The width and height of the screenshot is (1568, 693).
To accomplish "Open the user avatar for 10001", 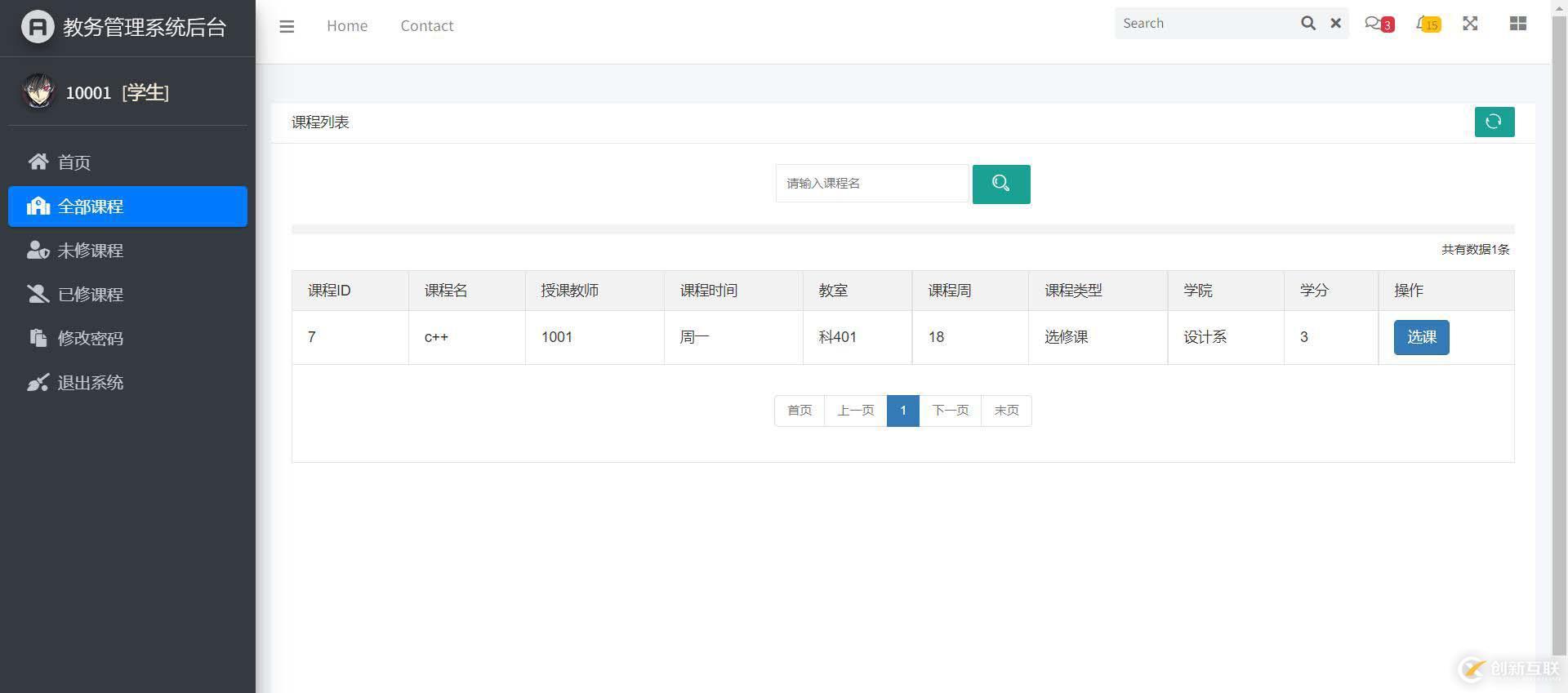I will [38, 91].
